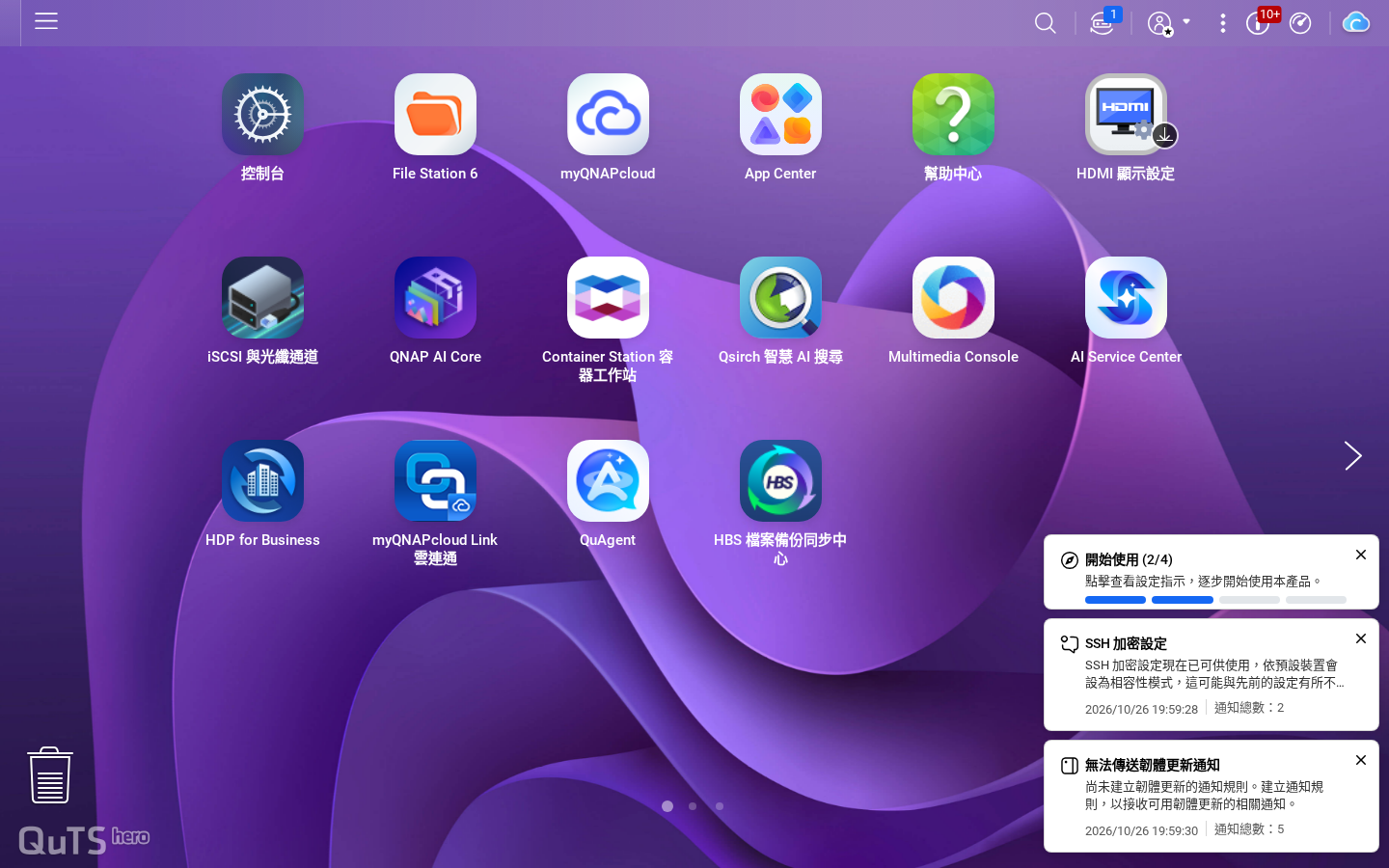Open the File Station 6 app
Viewport: 1389px width, 868px height.
click(x=435, y=115)
